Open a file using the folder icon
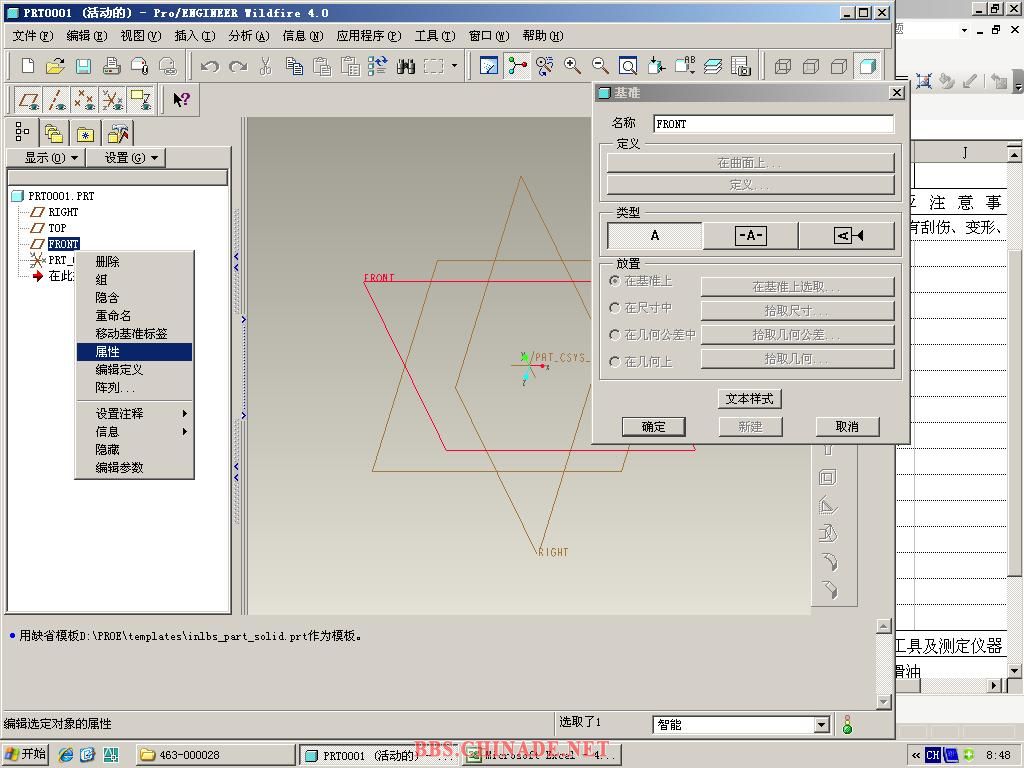The image size is (1024, 768). point(56,66)
